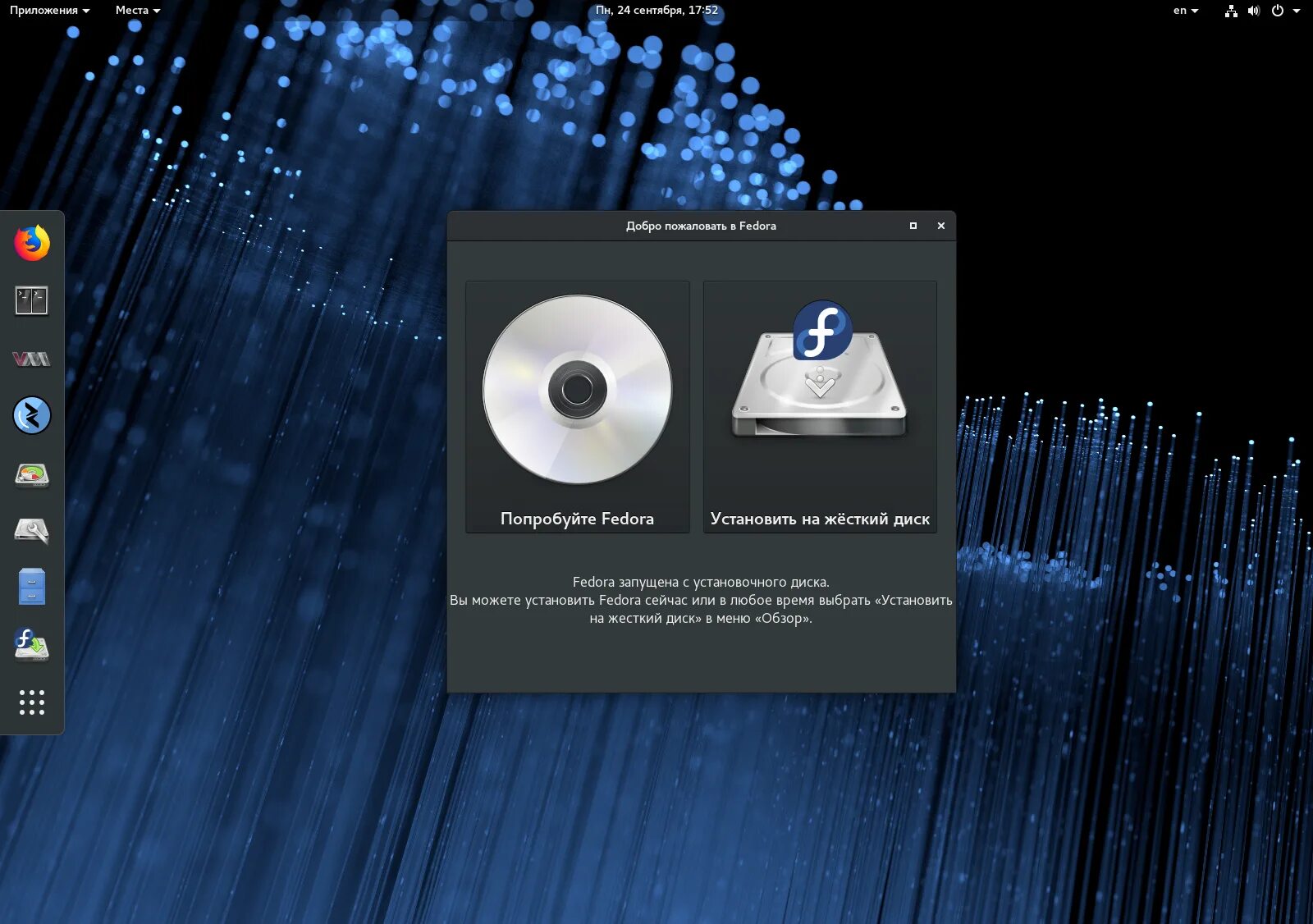The image size is (1313, 924).
Task: Launch the blue lightning-bolt app in dock
Action: [32, 415]
